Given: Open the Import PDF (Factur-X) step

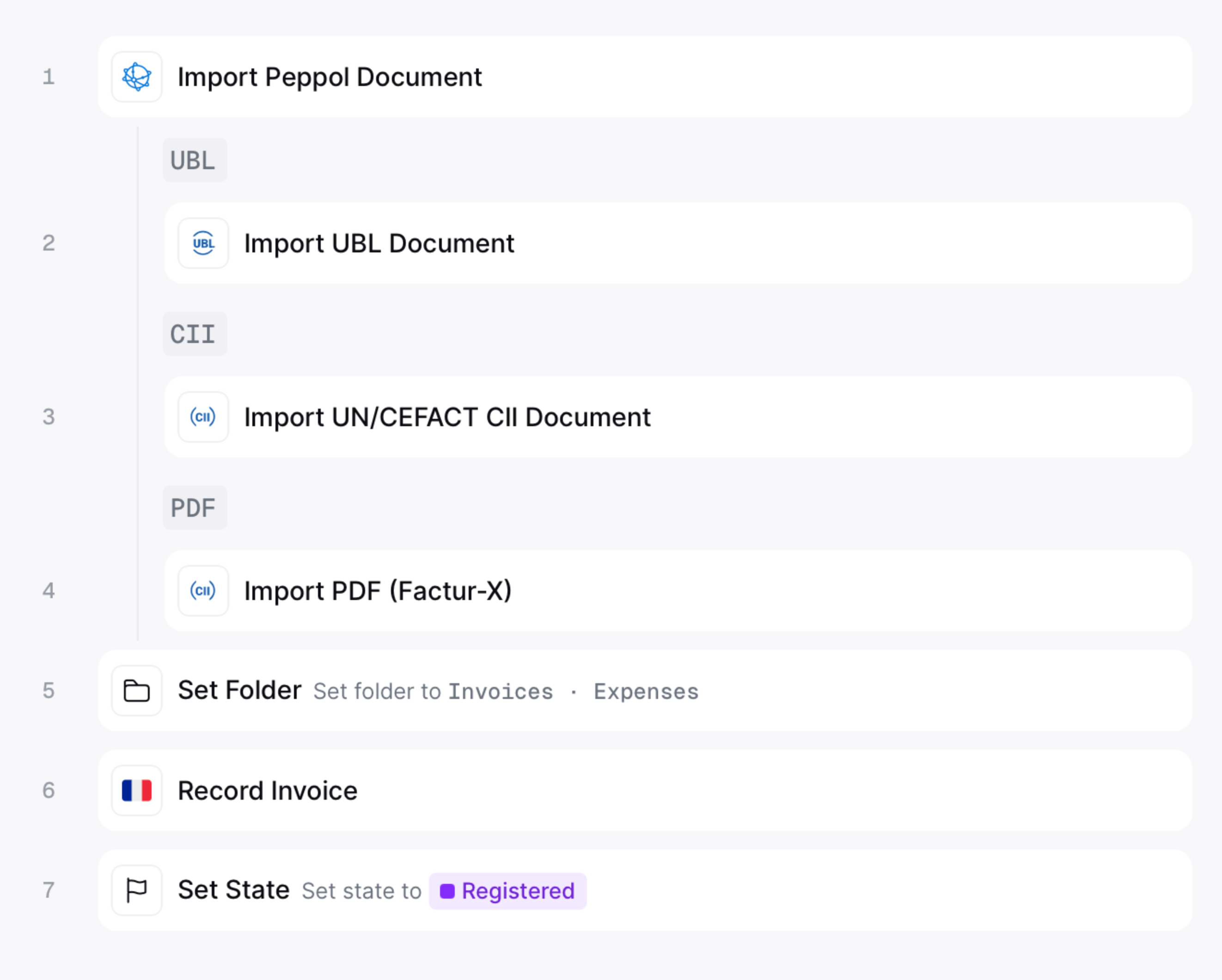Looking at the screenshot, I should pyautogui.click(x=678, y=591).
